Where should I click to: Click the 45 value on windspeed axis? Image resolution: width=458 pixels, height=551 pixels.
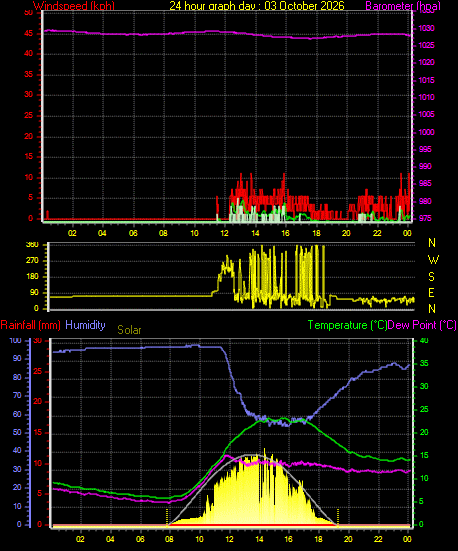pos(28,34)
